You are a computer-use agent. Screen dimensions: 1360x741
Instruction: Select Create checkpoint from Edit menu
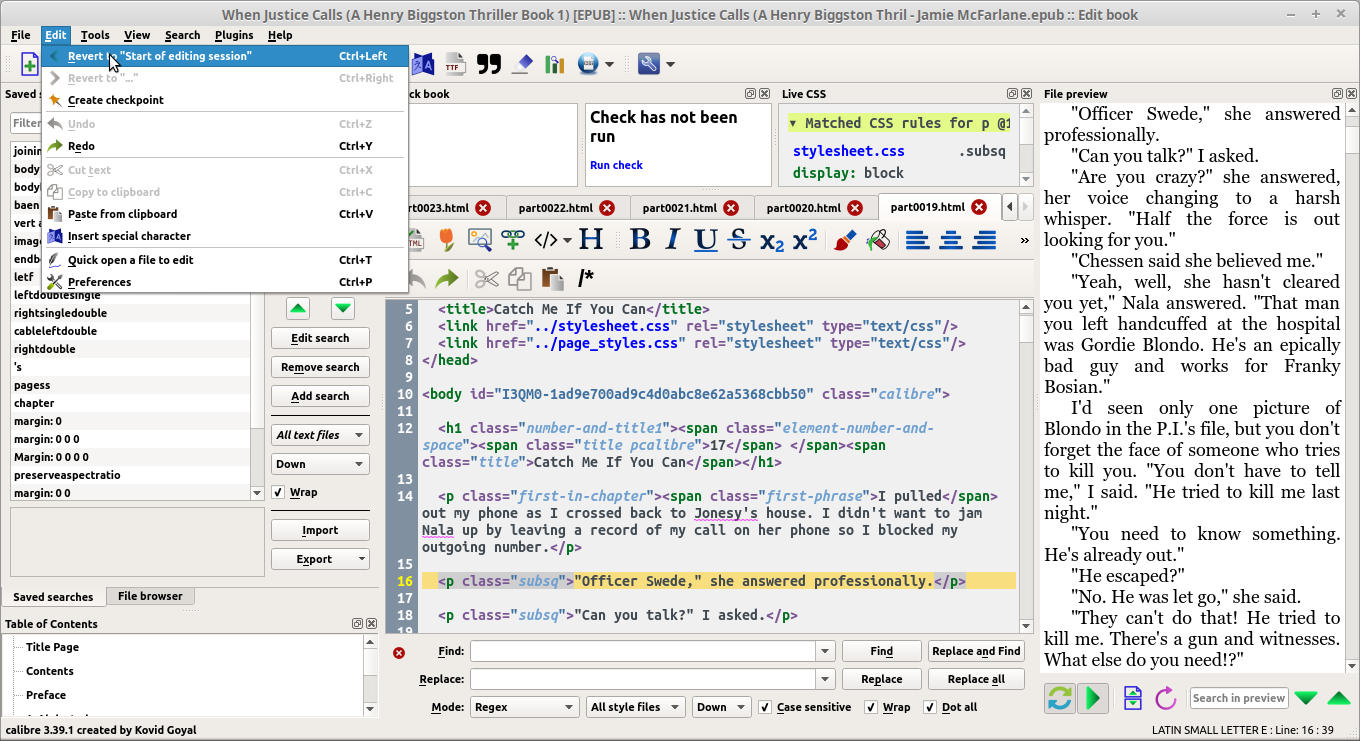click(225, 100)
